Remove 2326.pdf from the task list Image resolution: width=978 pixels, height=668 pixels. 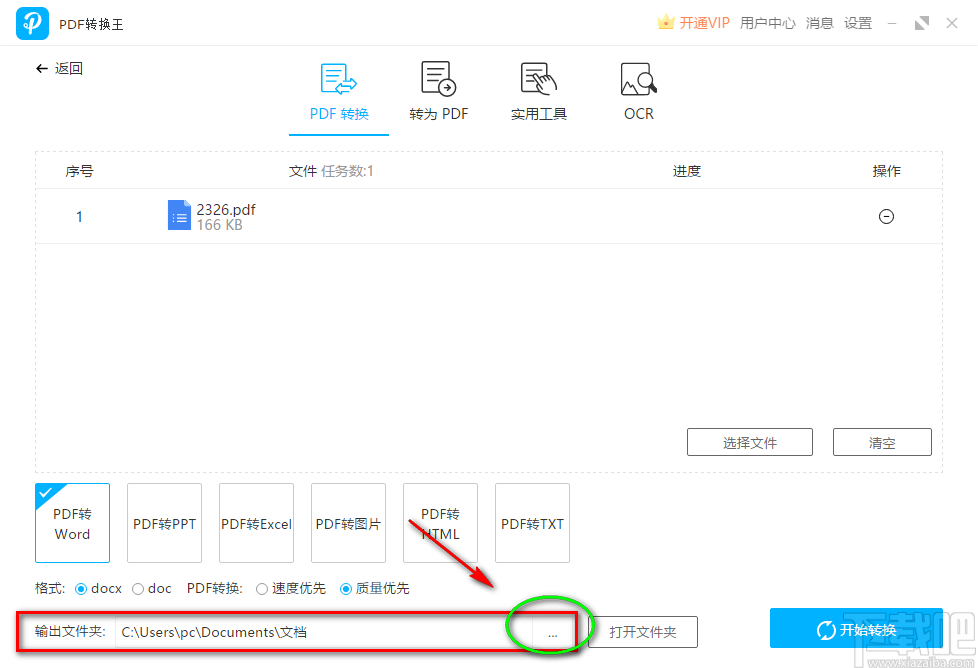pyautogui.click(x=886, y=216)
